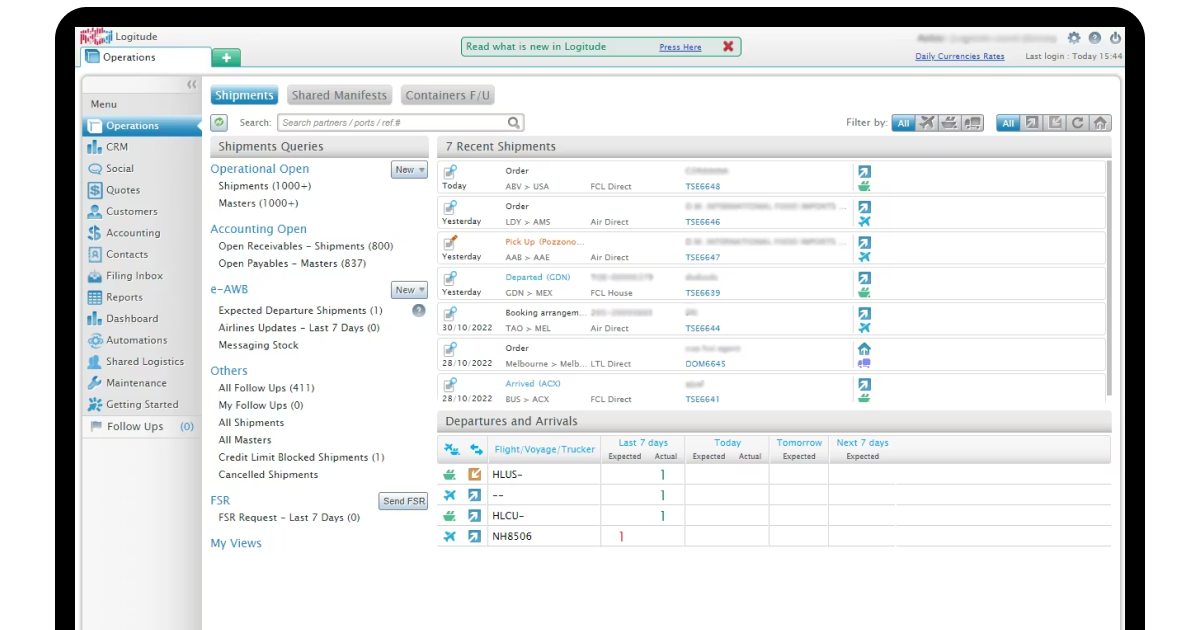The height and width of the screenshot is (630, 1200).
Task: Filter by import arrow icon
Action: tap(1055, 123)
